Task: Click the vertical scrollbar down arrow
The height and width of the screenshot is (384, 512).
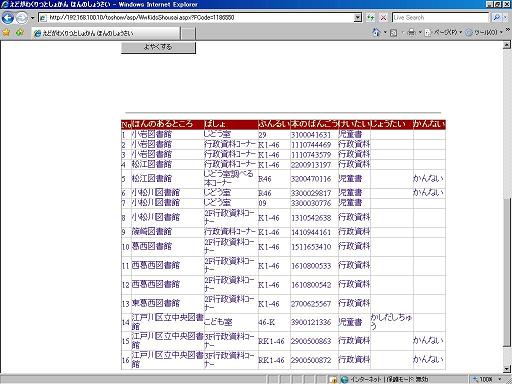Action: (507, 369)
